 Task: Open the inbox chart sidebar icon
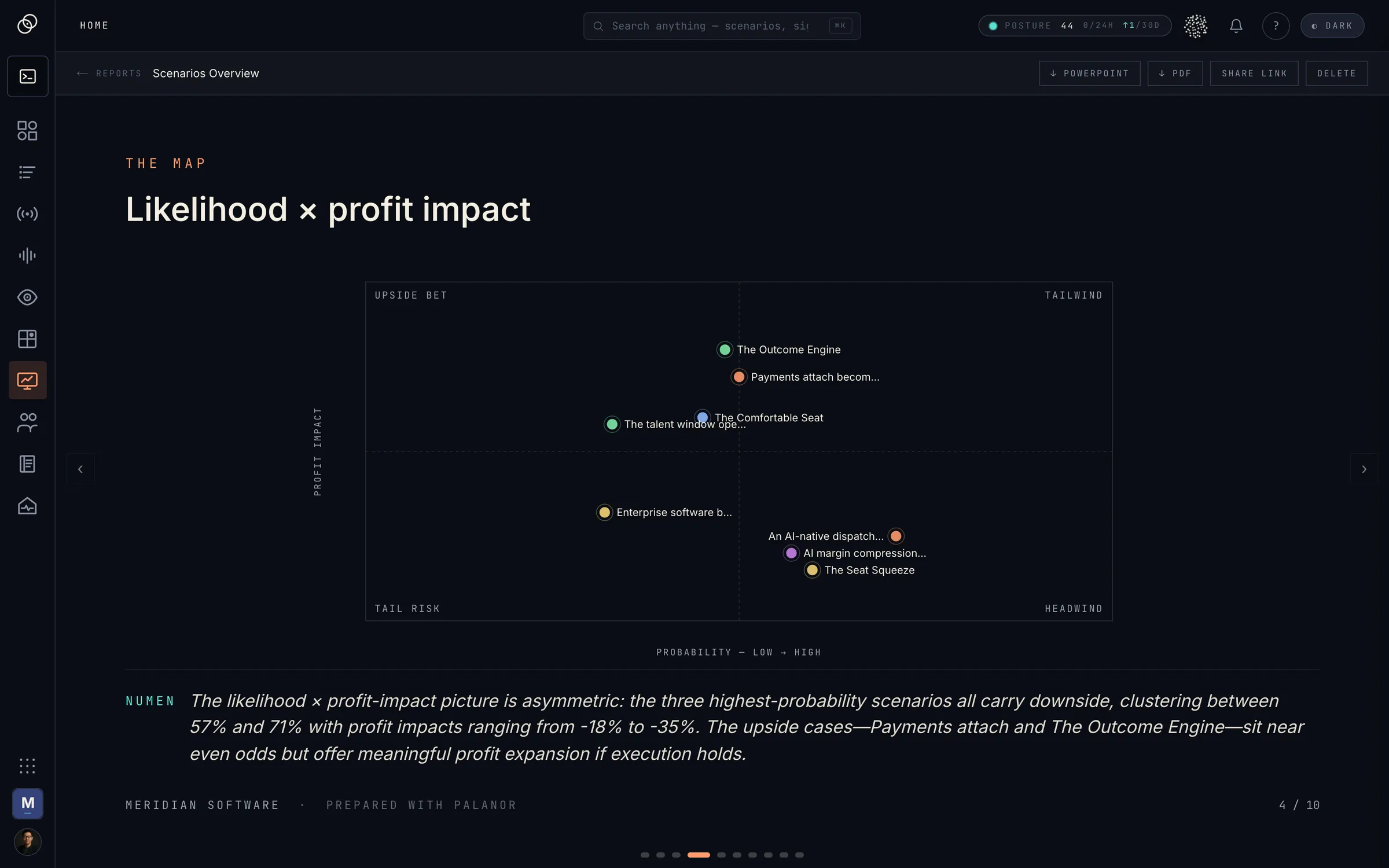(27, 506)
